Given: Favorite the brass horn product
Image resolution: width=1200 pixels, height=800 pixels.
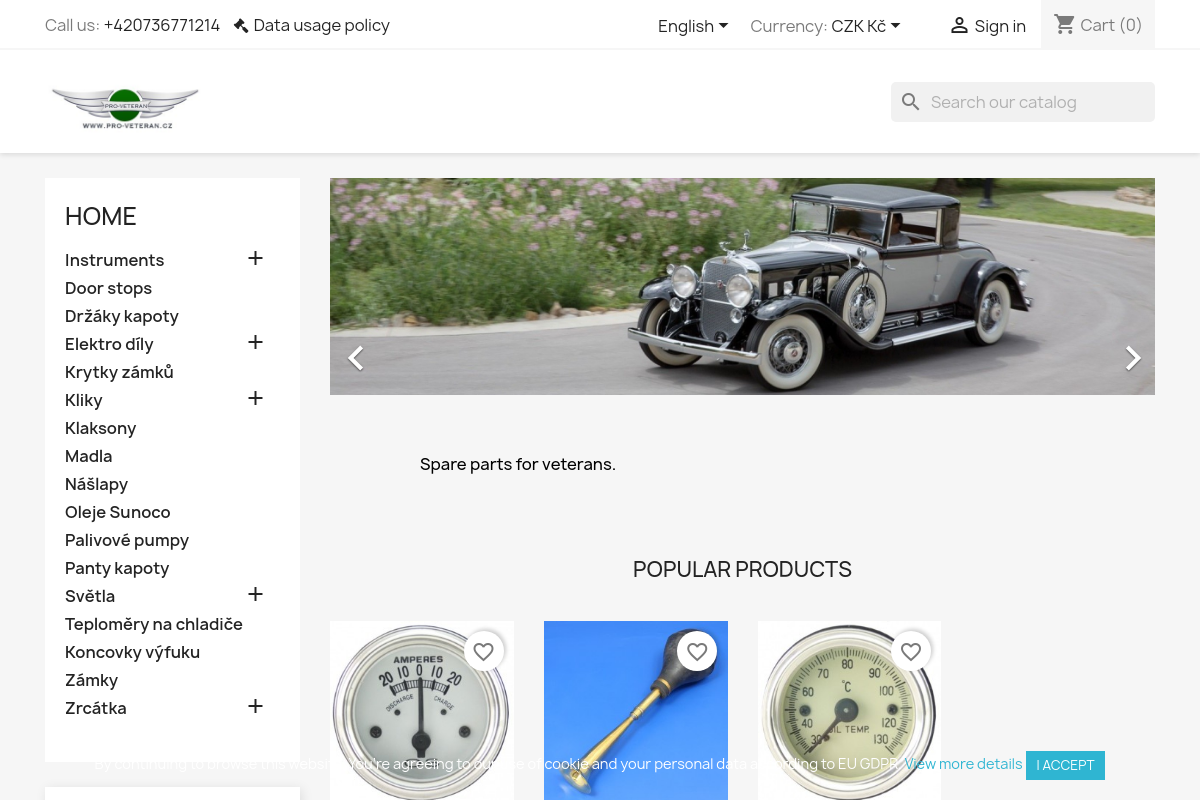Looking at the screenshot, I should [697, 652].
